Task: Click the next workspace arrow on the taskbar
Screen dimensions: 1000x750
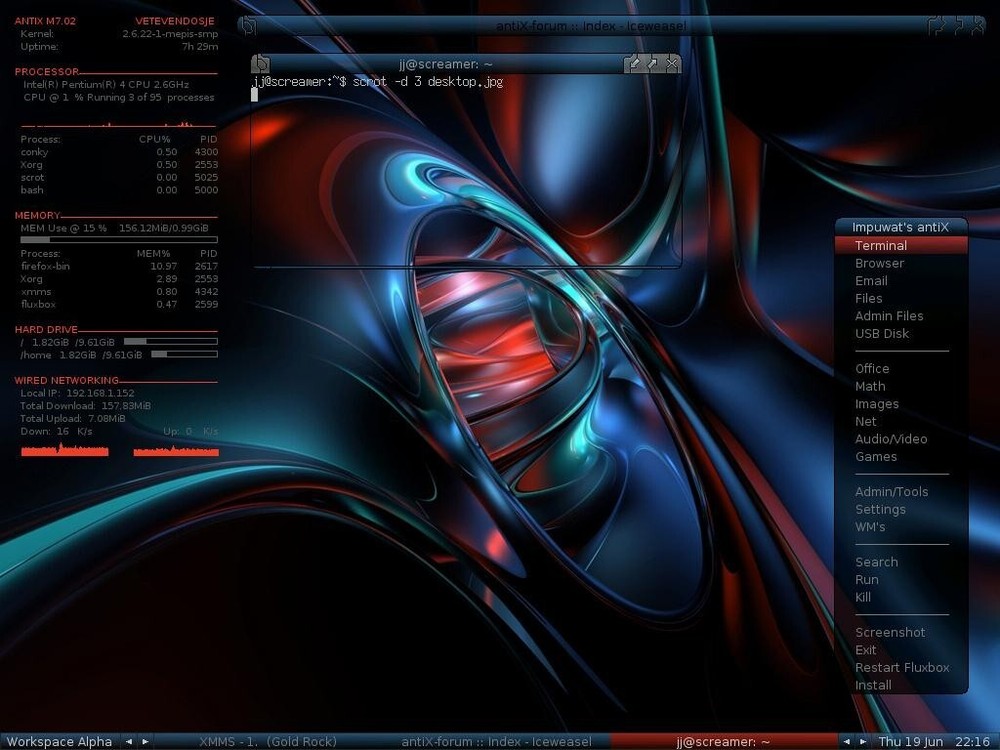Action: (x=144, y=741)
